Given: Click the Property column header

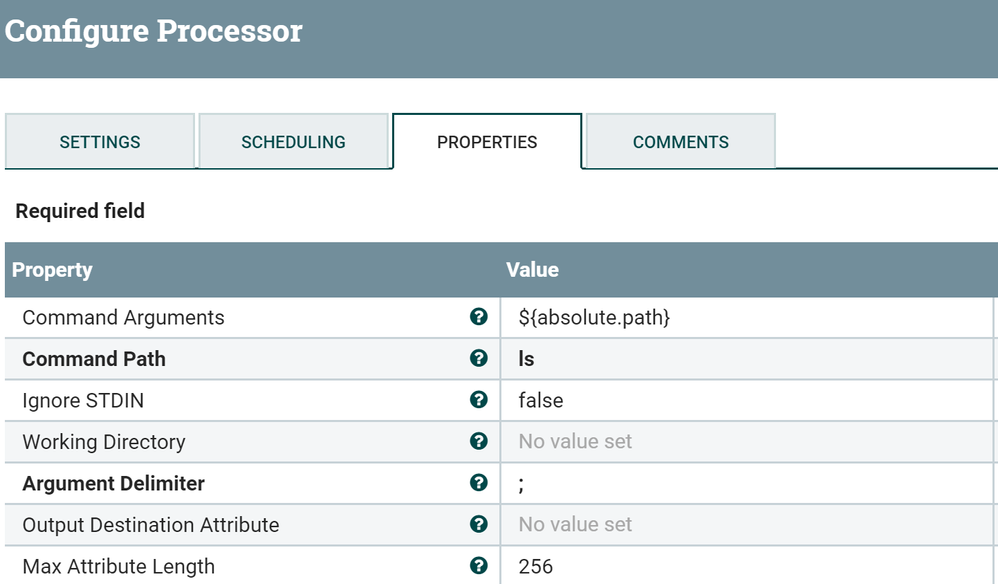Looking at the screenshot, I should click(52, 270).
